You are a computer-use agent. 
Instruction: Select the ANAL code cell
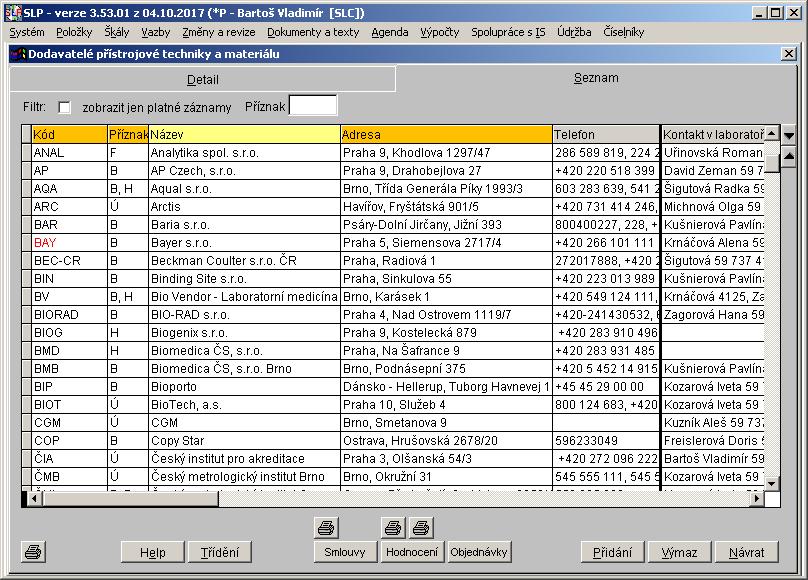point(69,152)
